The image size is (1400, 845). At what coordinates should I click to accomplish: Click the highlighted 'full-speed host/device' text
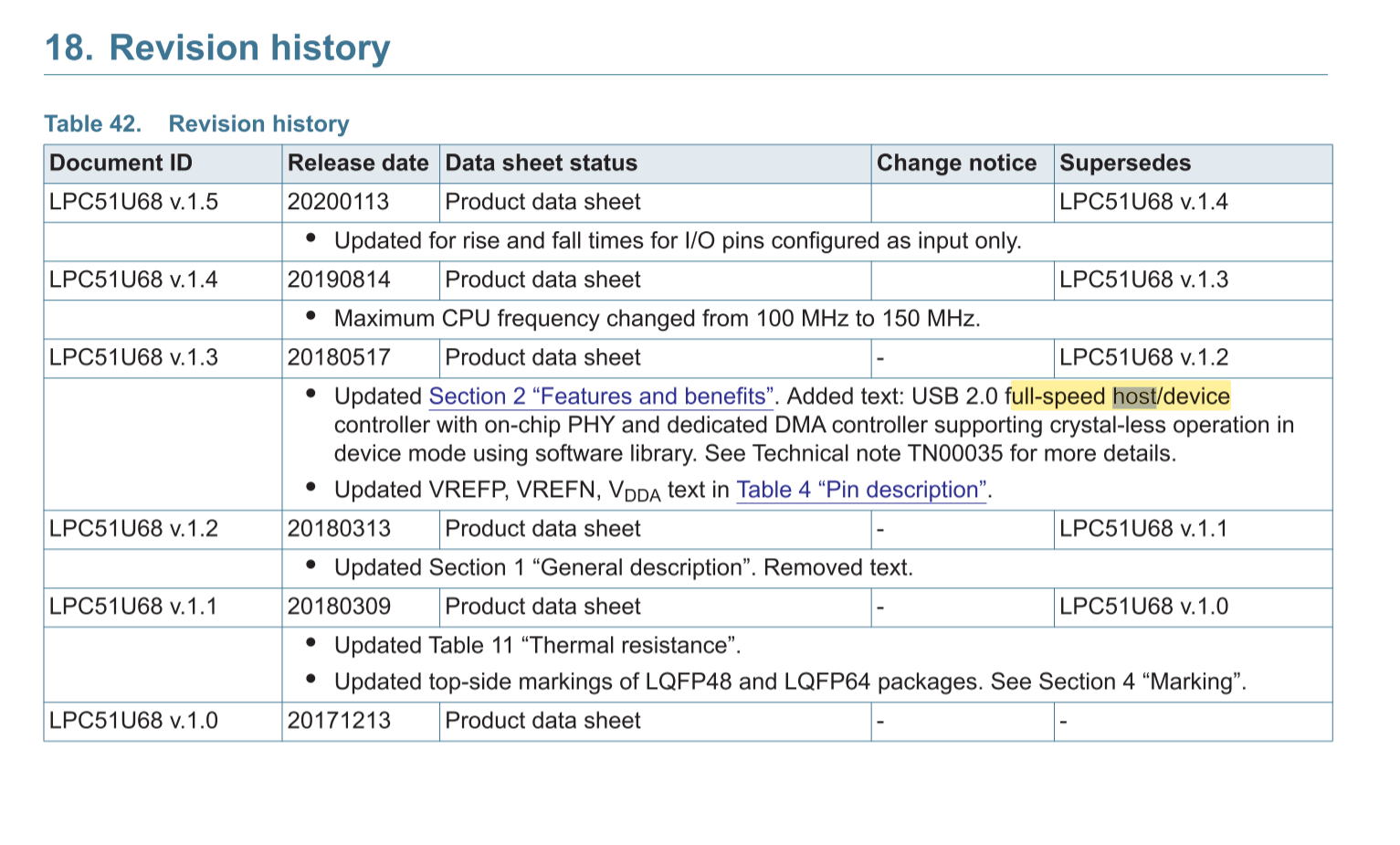(x=1121, y=396)
